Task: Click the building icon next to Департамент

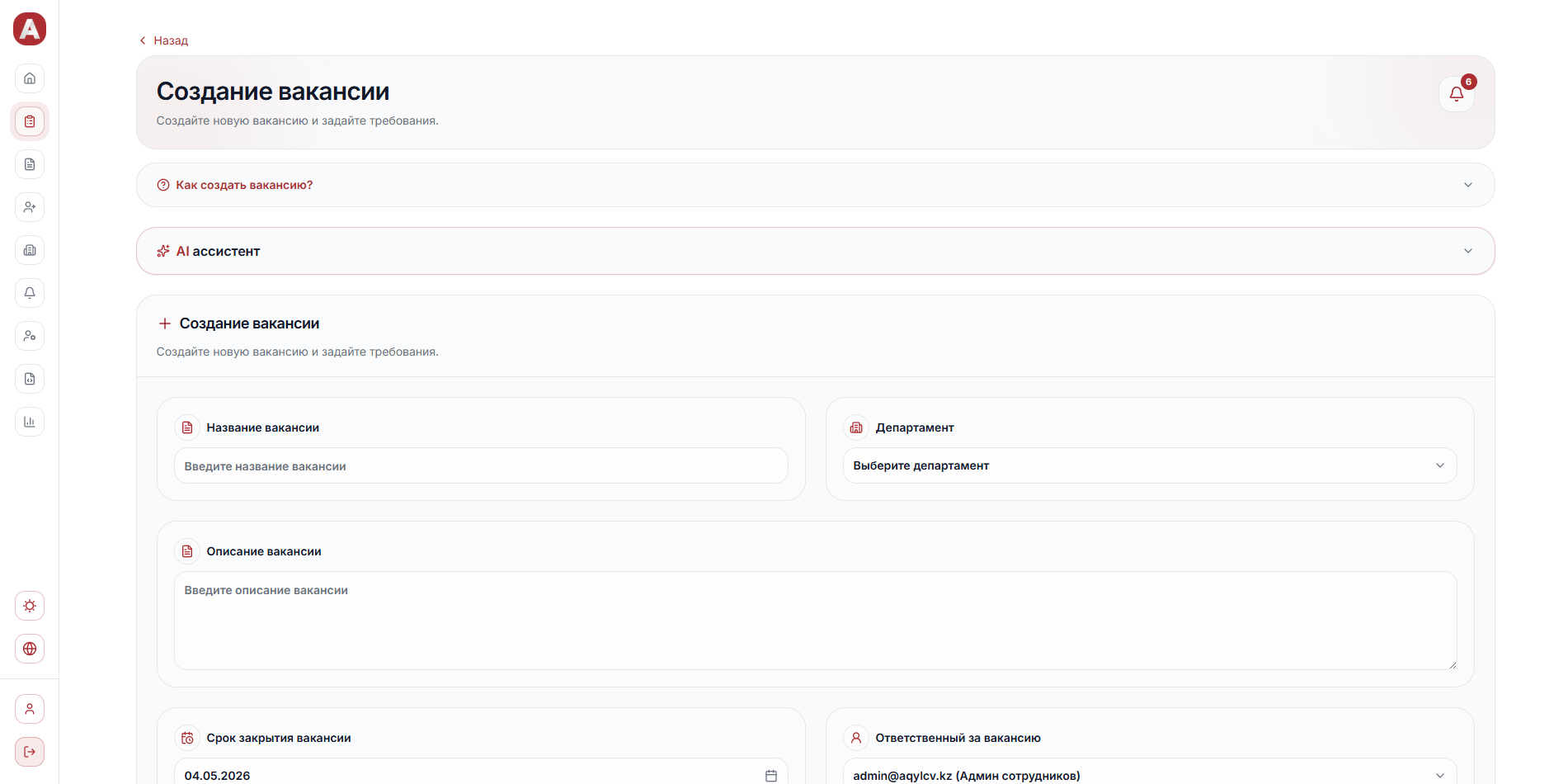Action: point(856,427)
